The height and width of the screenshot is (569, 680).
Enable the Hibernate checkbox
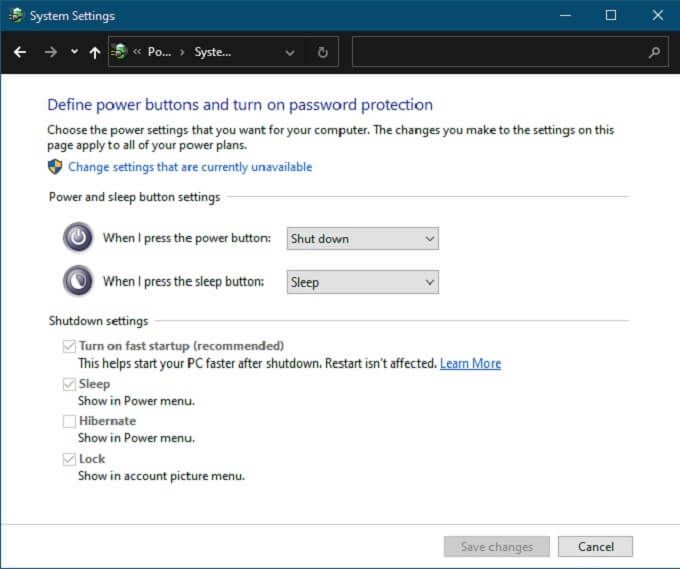(x=69, y=421)
